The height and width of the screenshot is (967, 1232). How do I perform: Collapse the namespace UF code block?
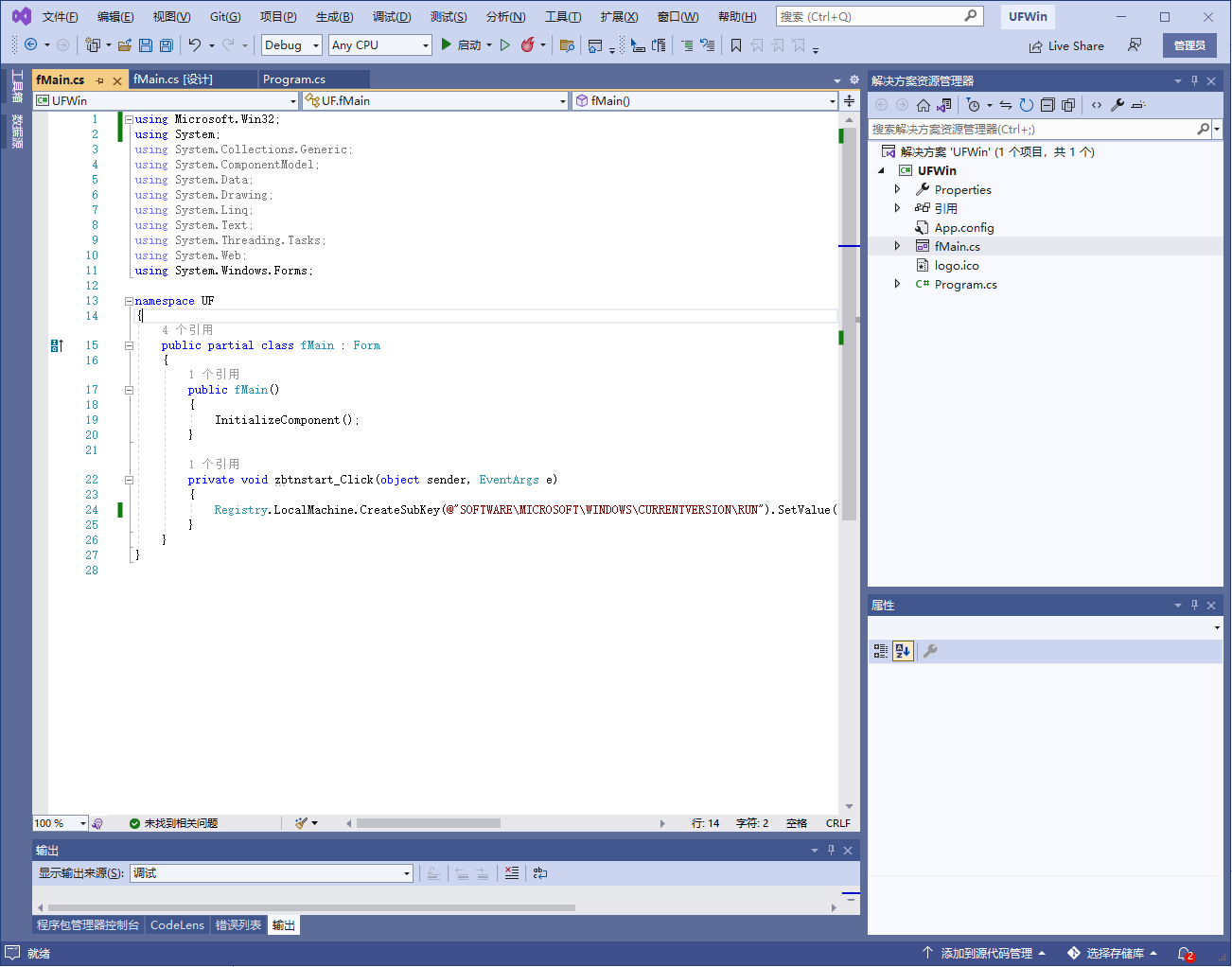click(129, 301)
